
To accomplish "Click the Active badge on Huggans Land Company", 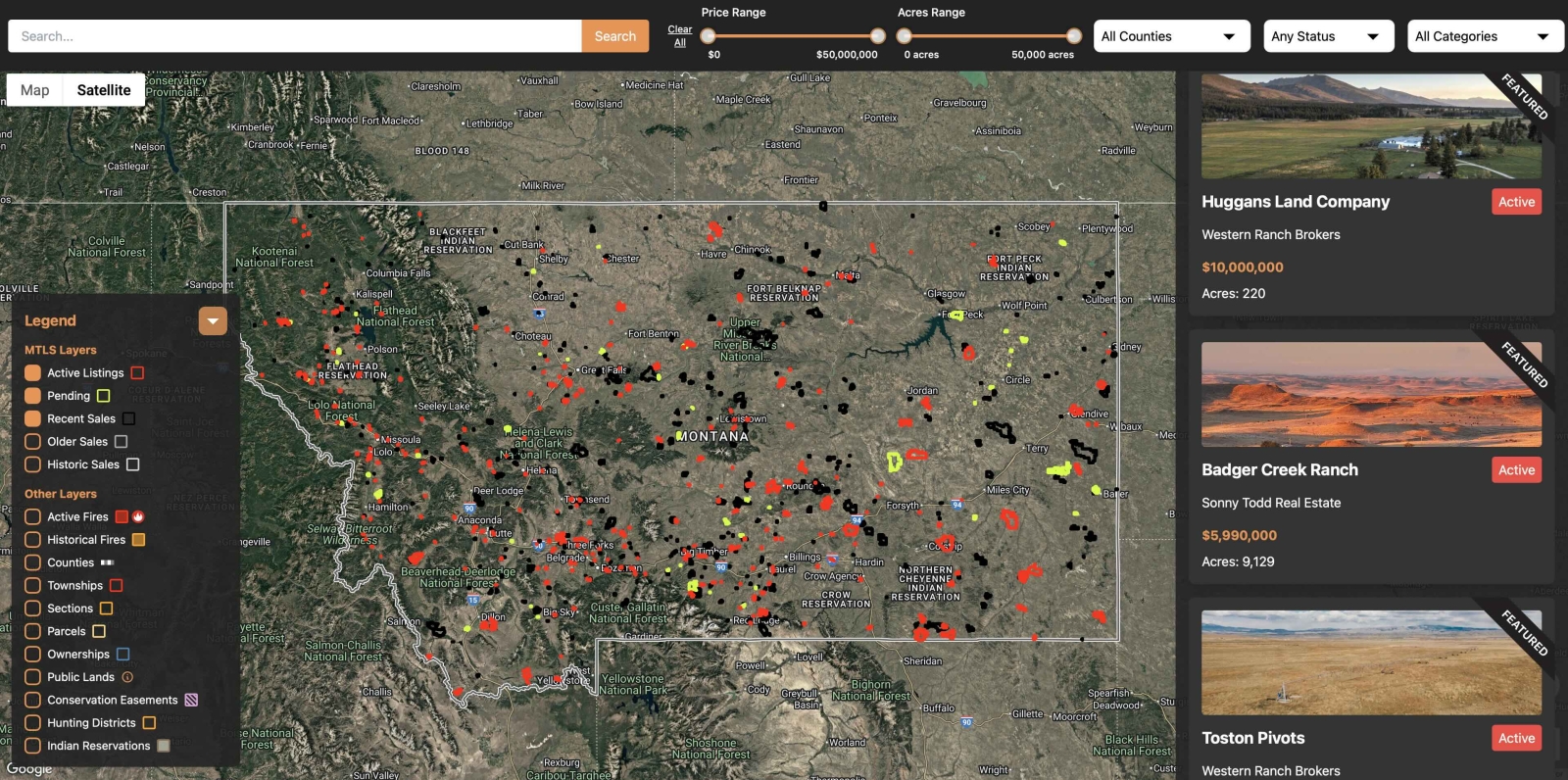I will pyautogui.click(x=1516, y=202).
